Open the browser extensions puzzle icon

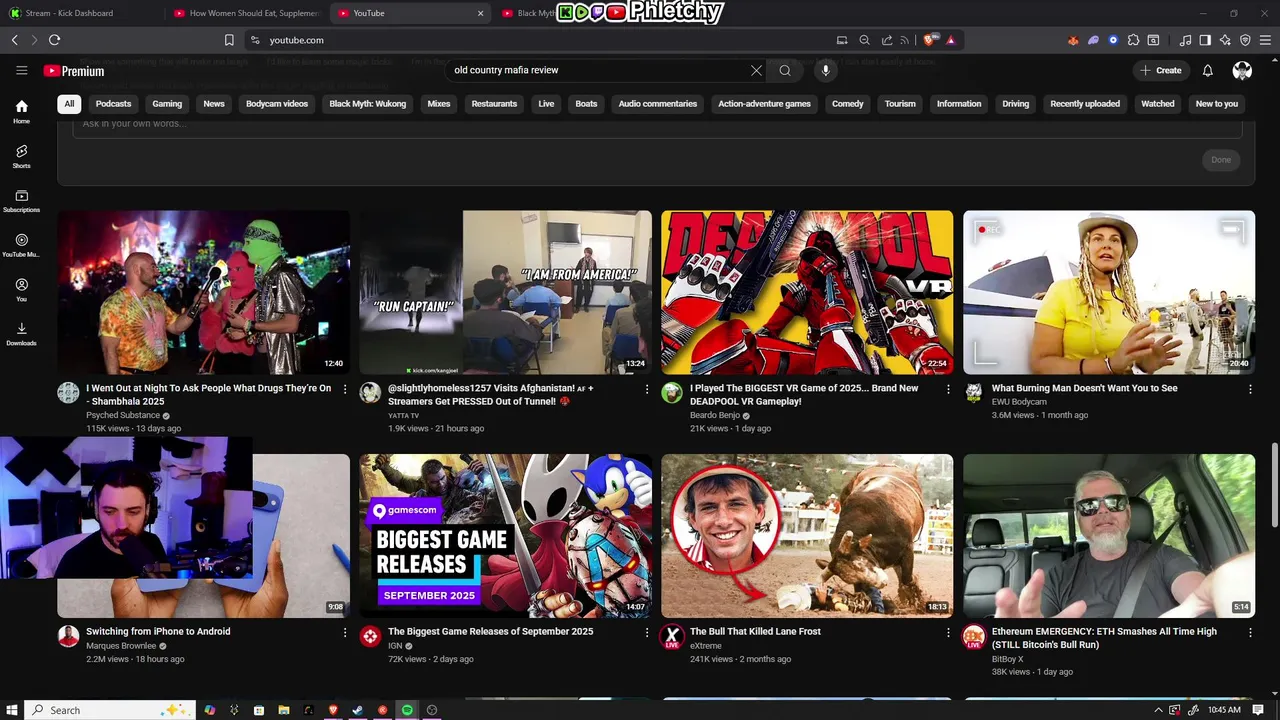[1133, 40]
